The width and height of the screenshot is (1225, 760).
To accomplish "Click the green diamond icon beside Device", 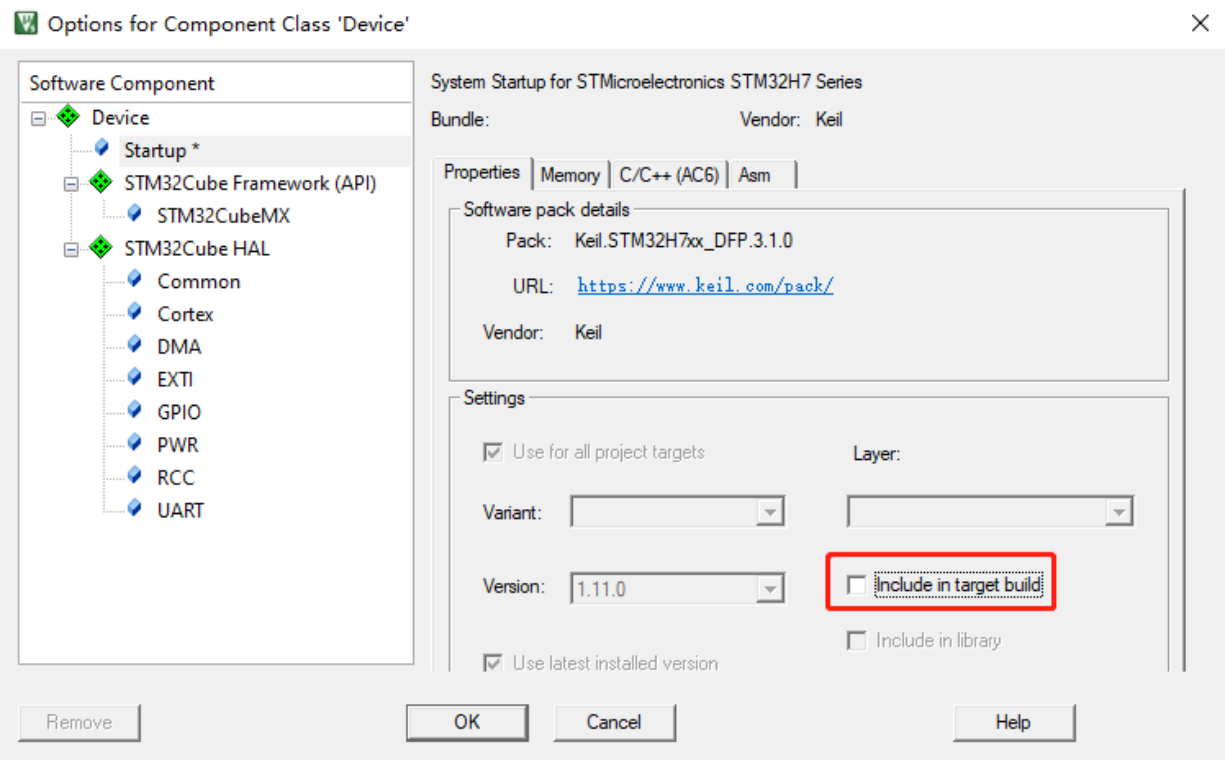I will 68,117.
